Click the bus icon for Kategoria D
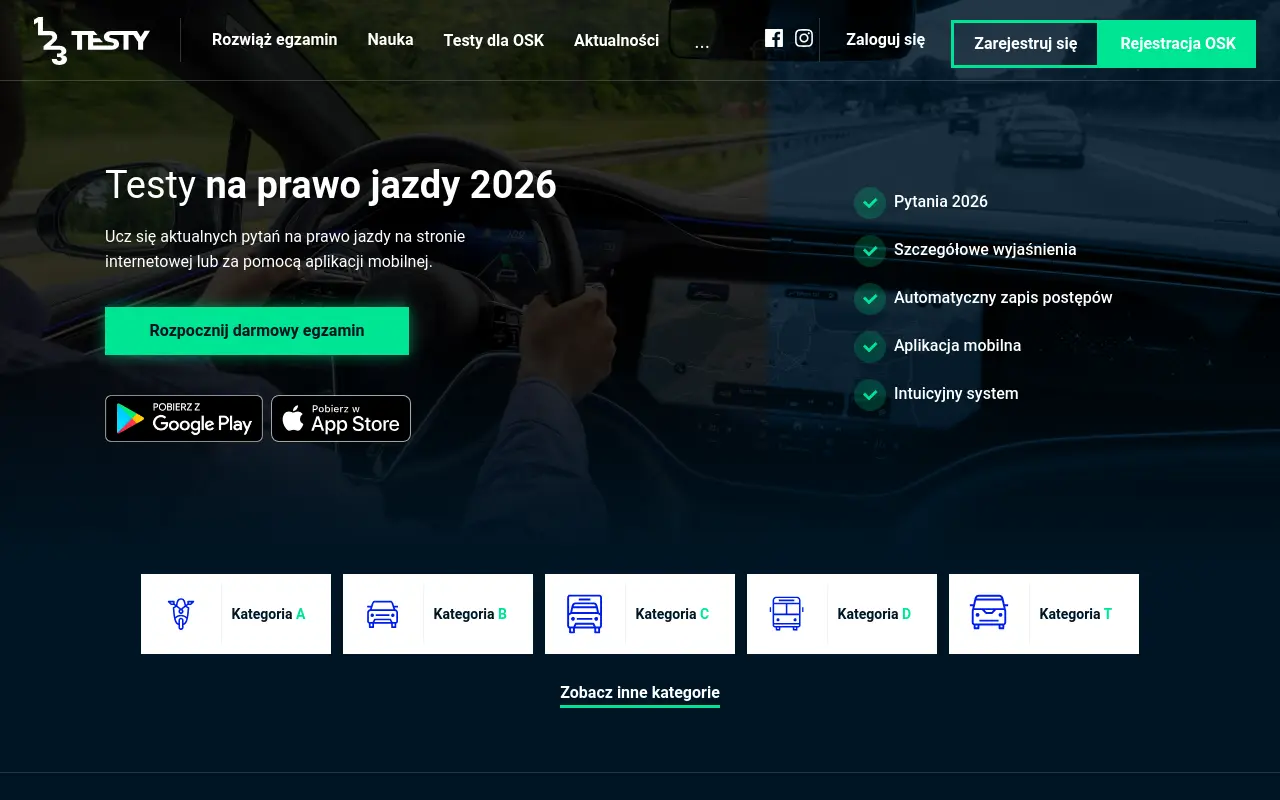Image resolution: width=1280 pixels, height=800 pixels. [x=787, y=613]
